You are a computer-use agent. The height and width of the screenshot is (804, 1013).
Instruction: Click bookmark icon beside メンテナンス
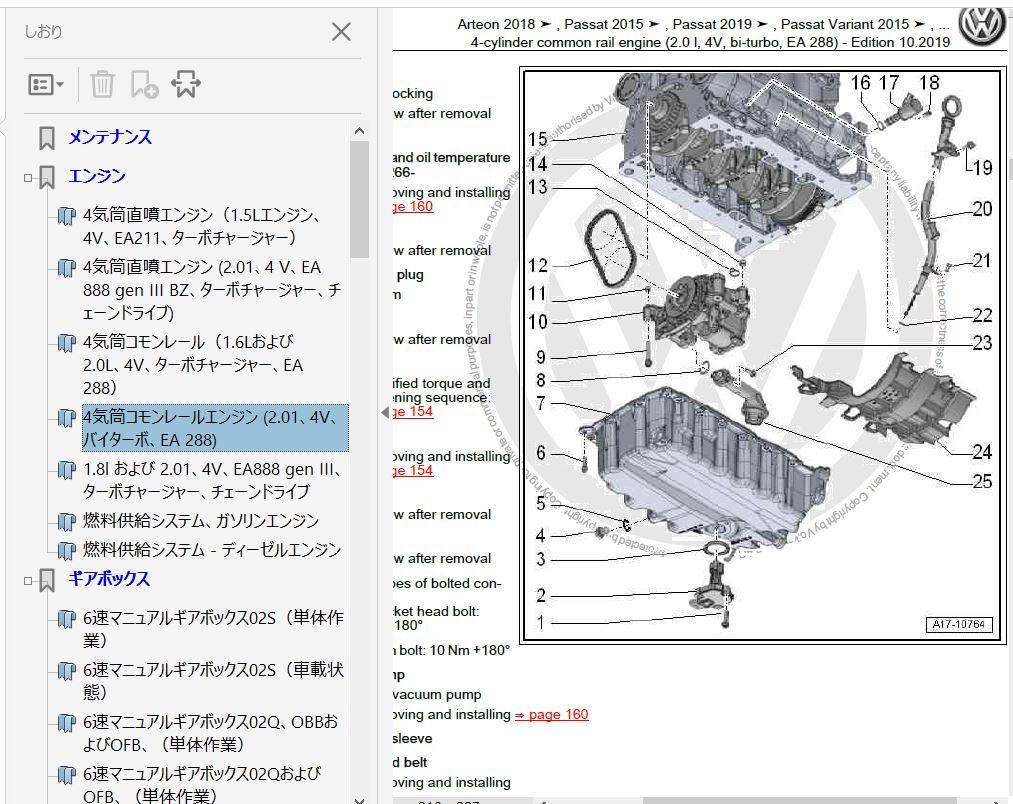click(47, 138)
